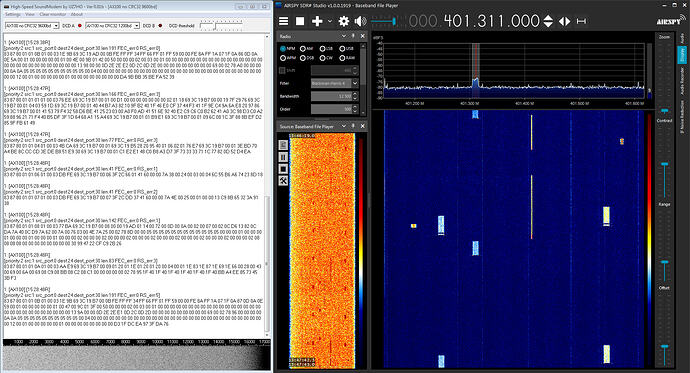Pin the Radio panel
The width and height of the screenshot is (690, 373).
click(353, 36)
